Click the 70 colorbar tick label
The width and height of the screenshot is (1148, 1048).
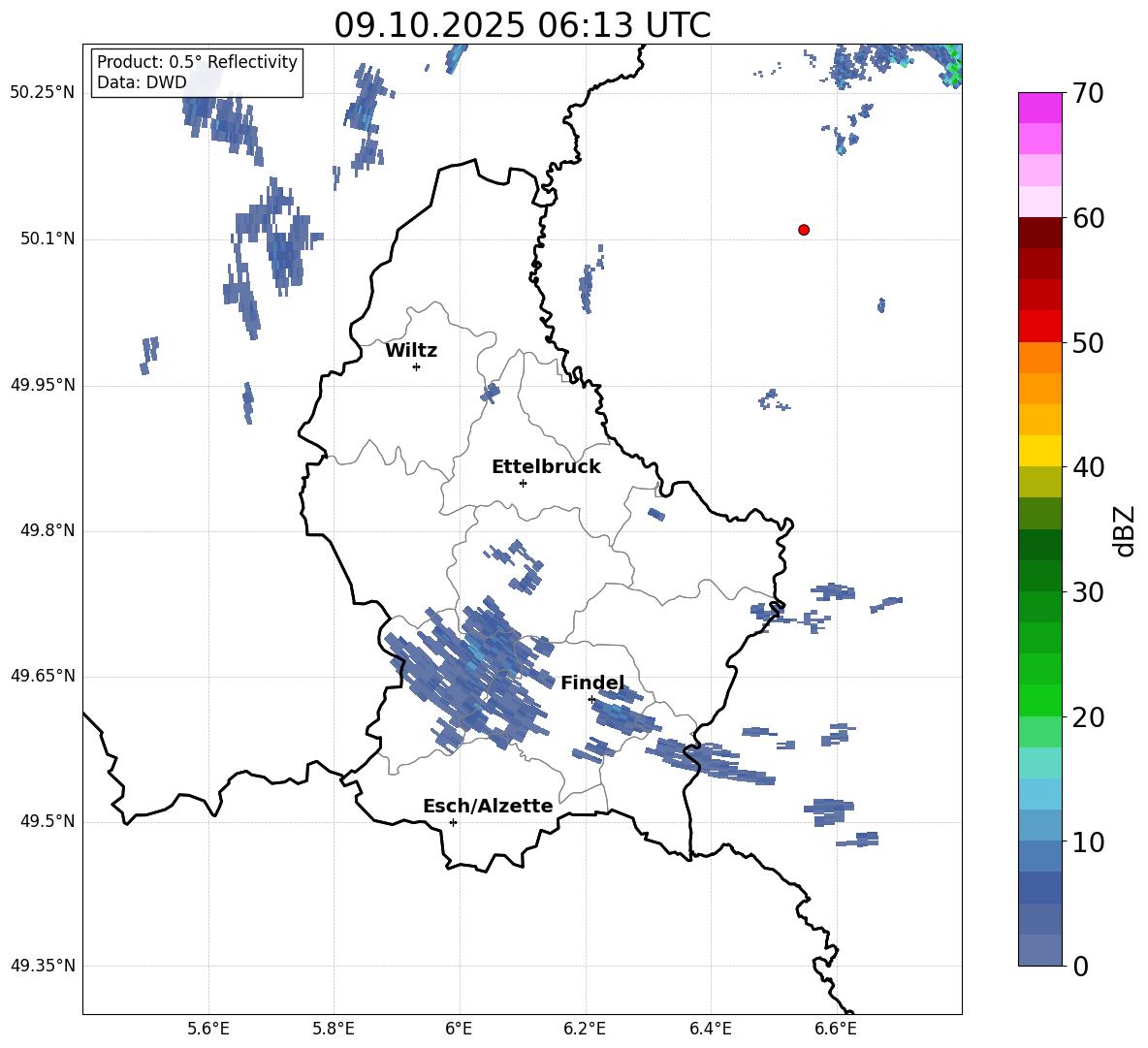pyautogui.click(x=1088, y=93)
